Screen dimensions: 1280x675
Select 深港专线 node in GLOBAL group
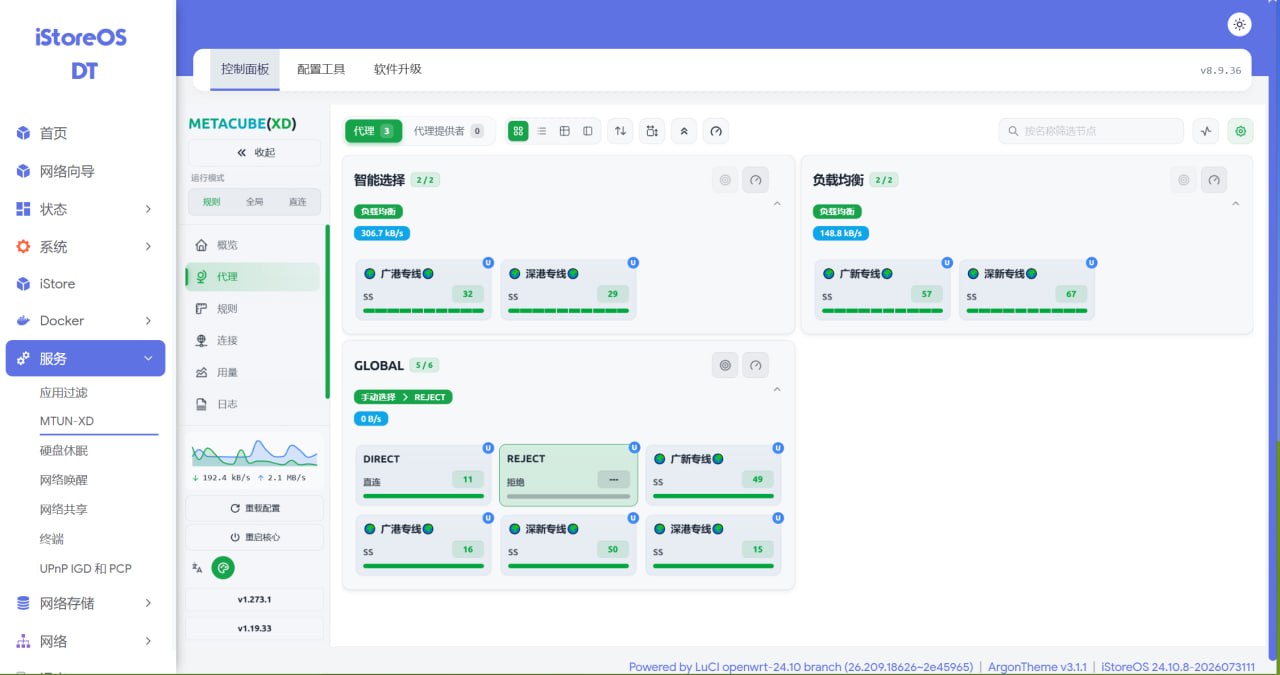tap(713, 545)
